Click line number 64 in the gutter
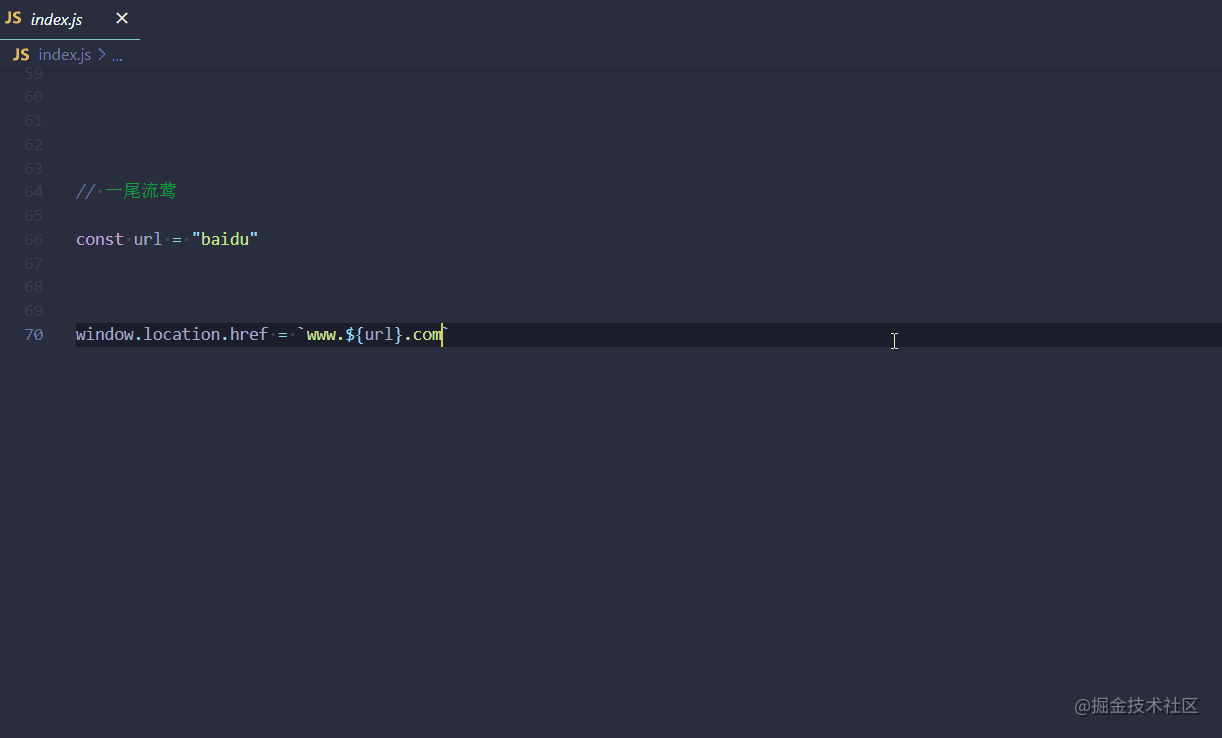This screenshot has width=1222, height=738. [x=33, y=191]
